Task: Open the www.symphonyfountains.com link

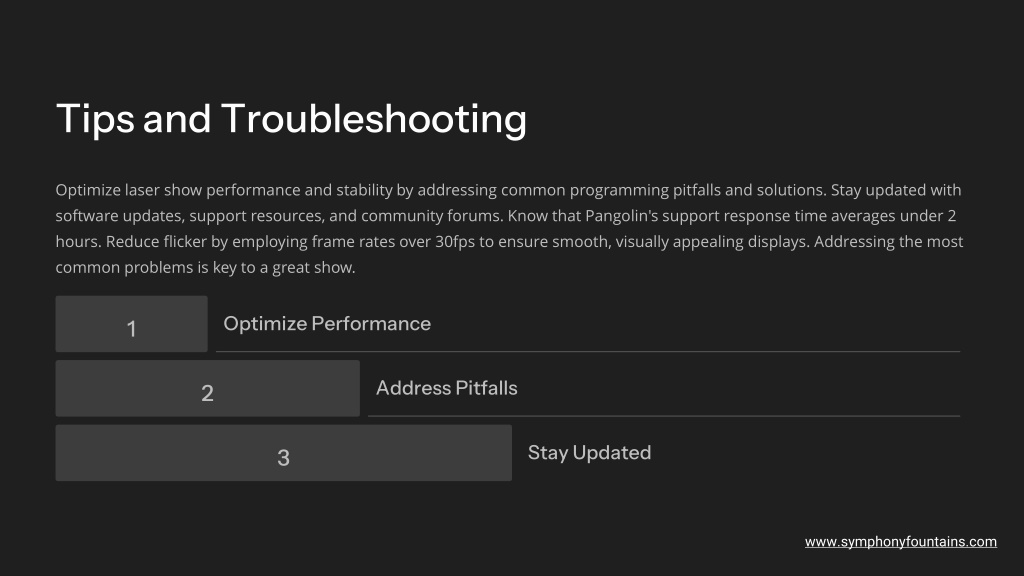Action: click(x=901, y=542)
